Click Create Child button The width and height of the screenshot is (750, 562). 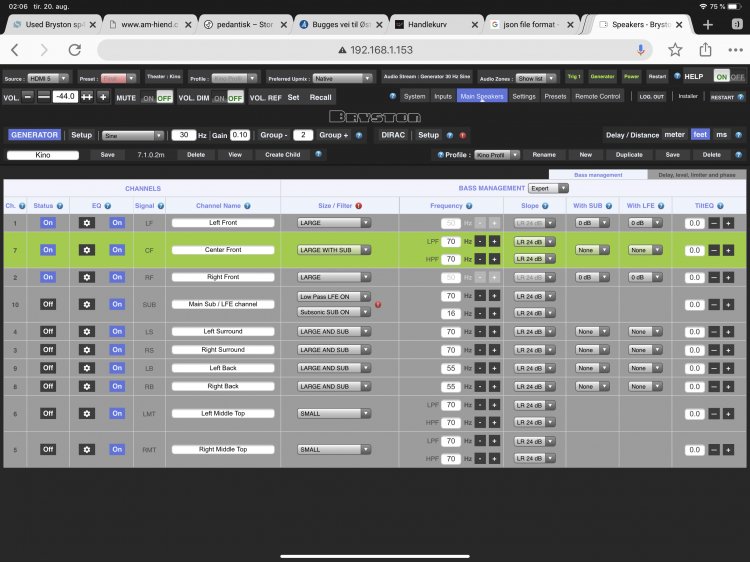[283, 154]
